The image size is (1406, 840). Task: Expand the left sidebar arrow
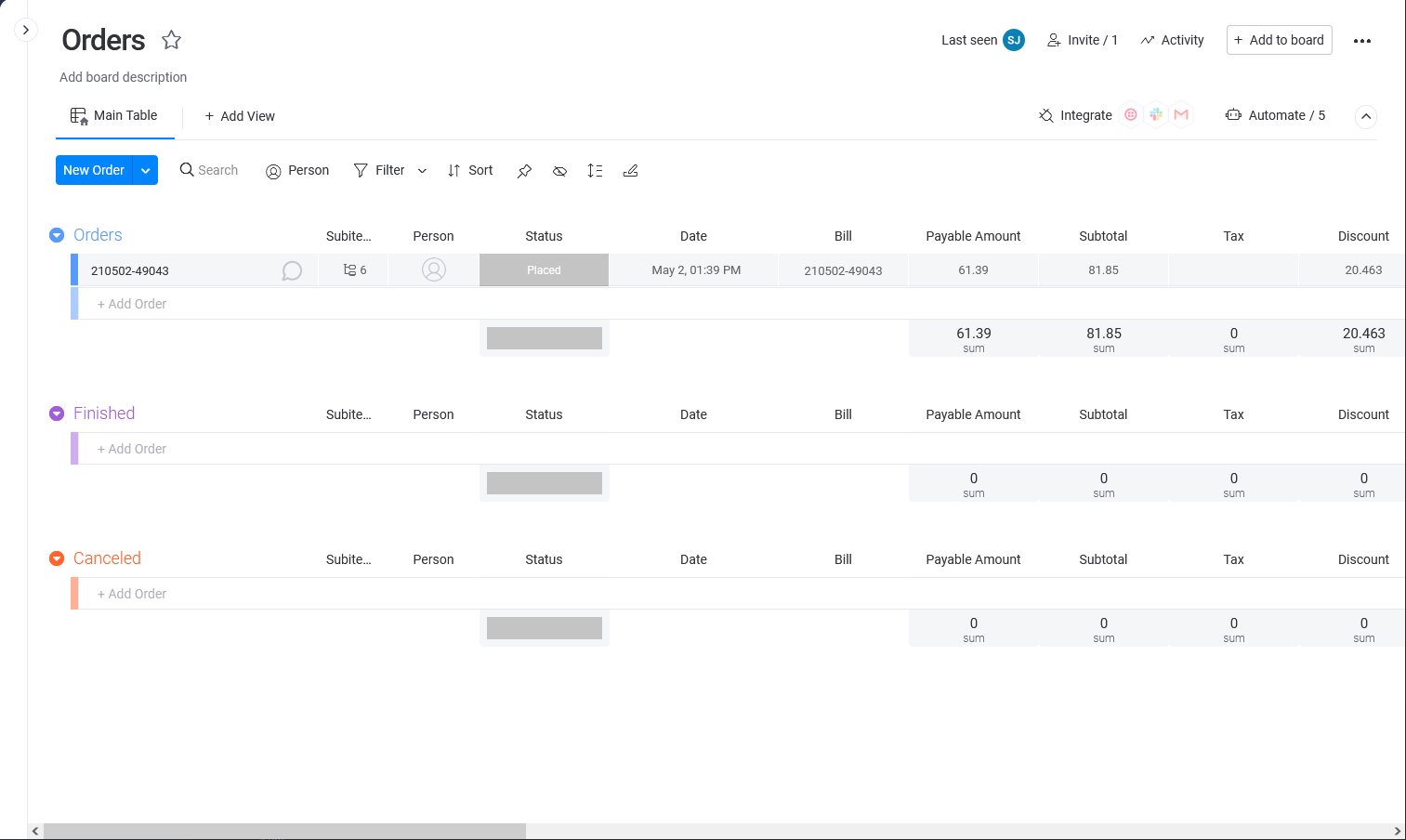(26, 30)
